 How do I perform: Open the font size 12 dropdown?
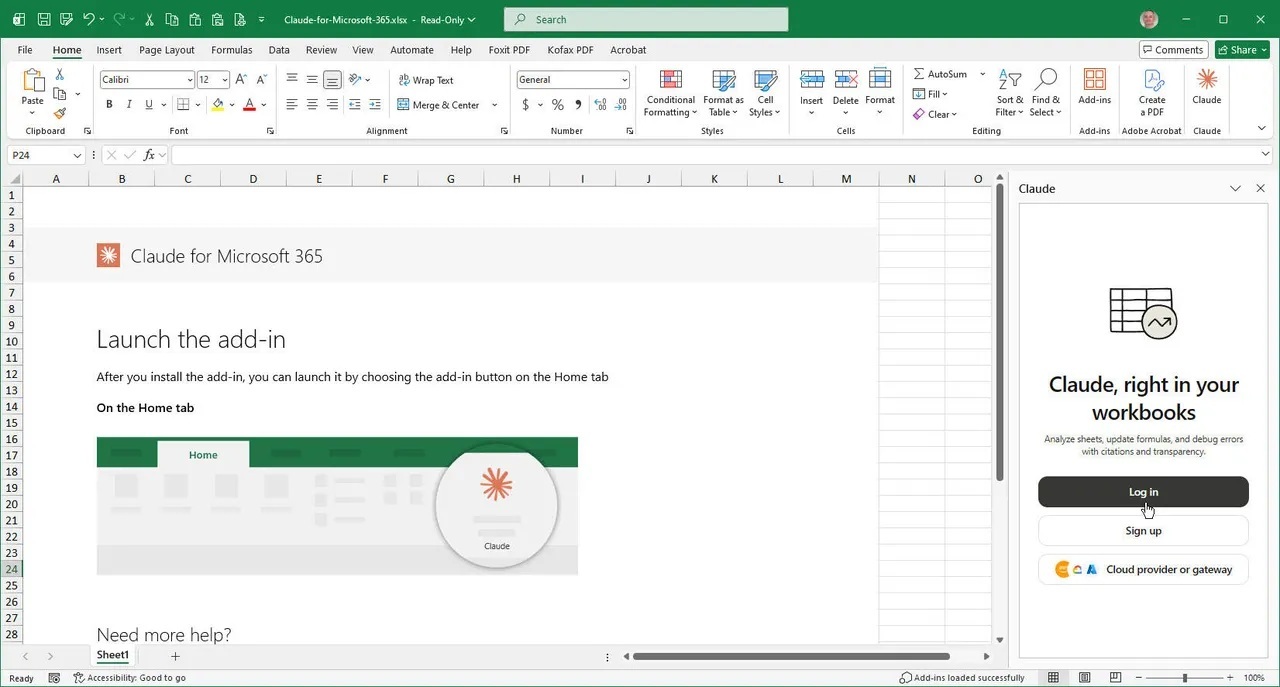pyautogui.click(x=225, y=80)
